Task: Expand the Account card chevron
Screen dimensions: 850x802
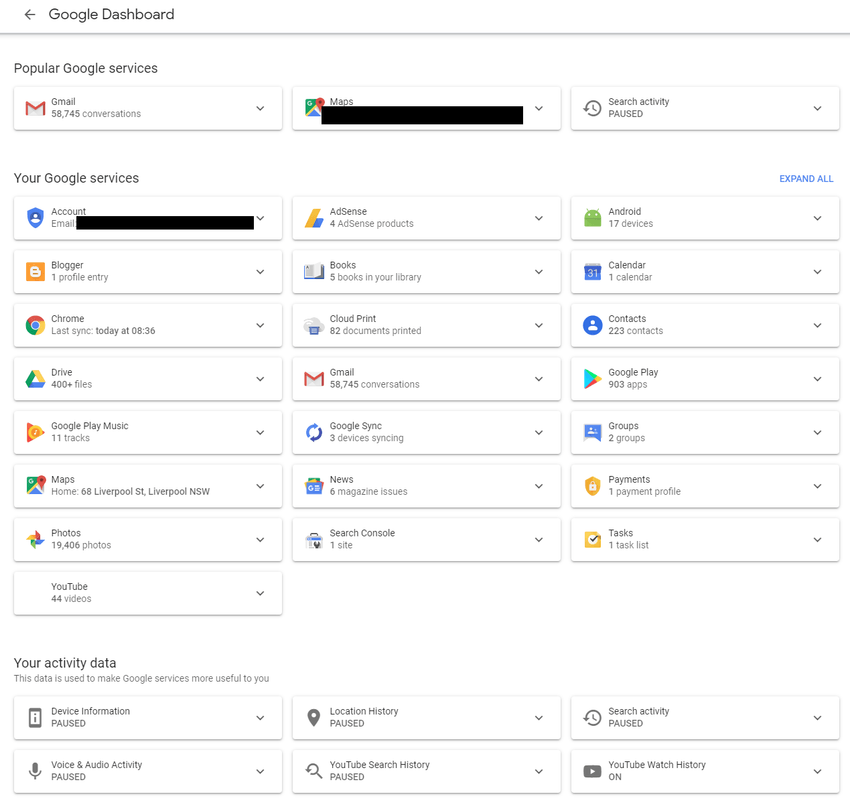Action: pyautogui.click(x=260, y=218)
